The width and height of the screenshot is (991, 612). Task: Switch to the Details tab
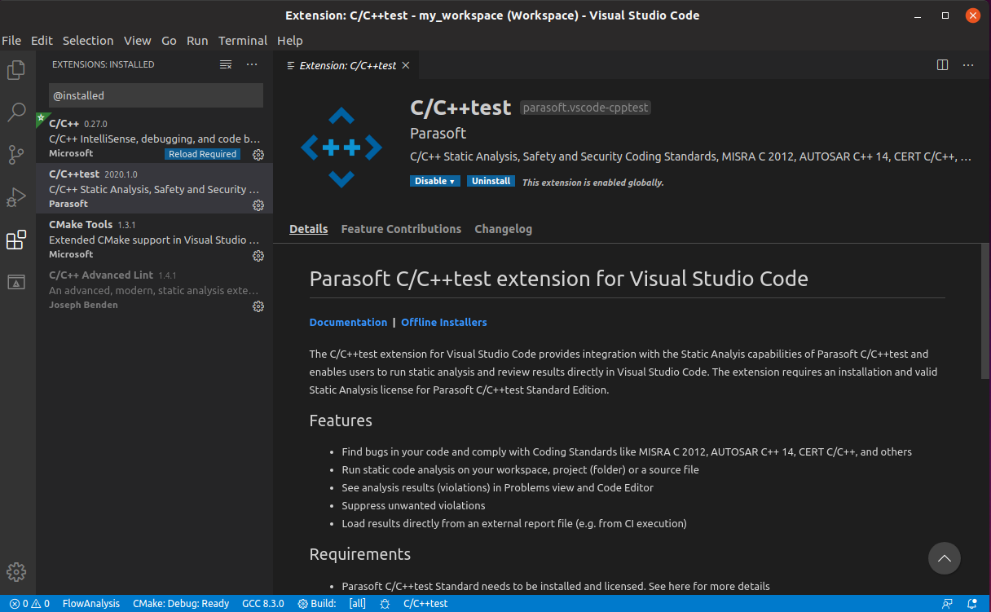coord(308,229)
